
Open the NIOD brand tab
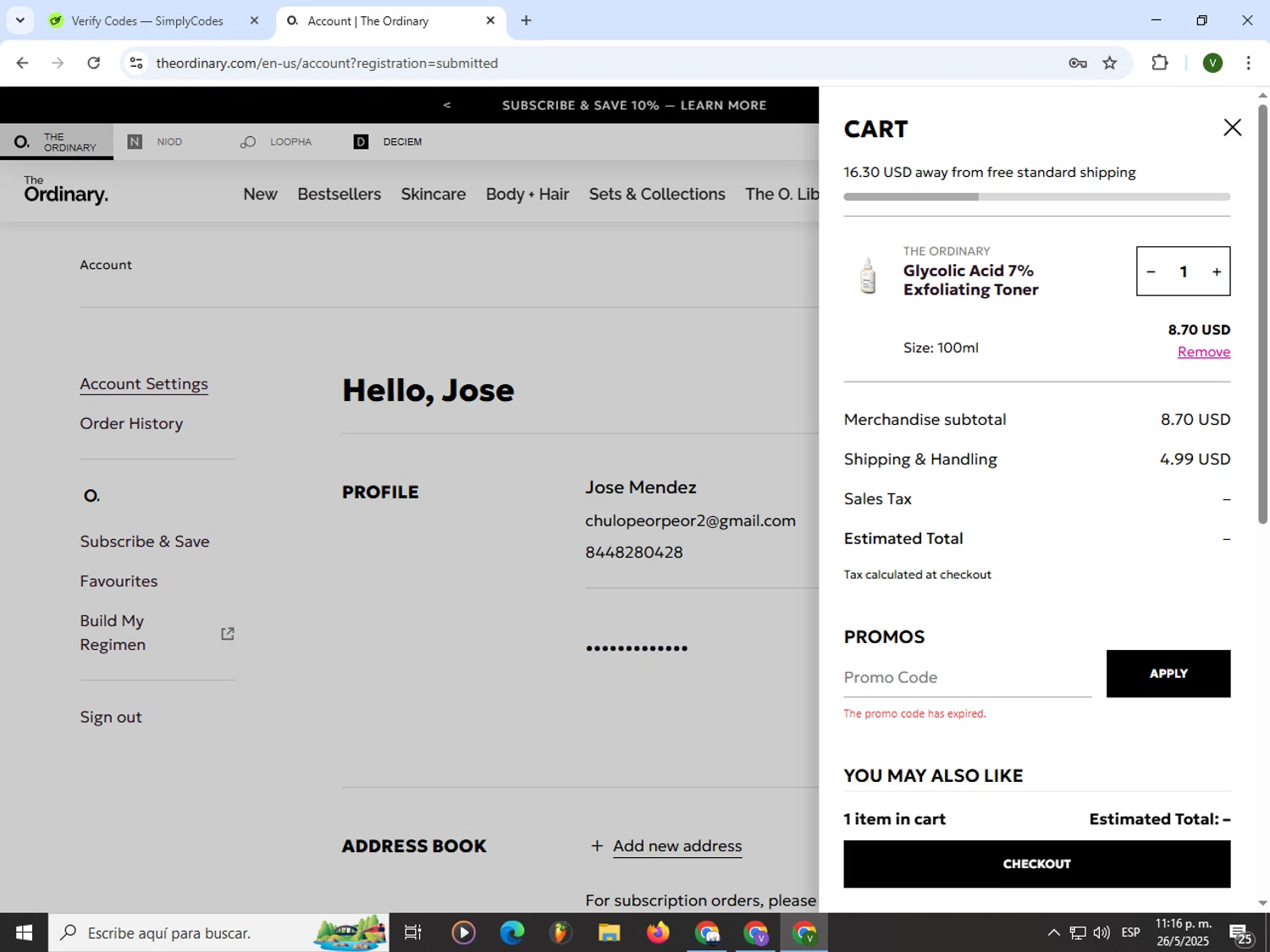click(156, 142)
